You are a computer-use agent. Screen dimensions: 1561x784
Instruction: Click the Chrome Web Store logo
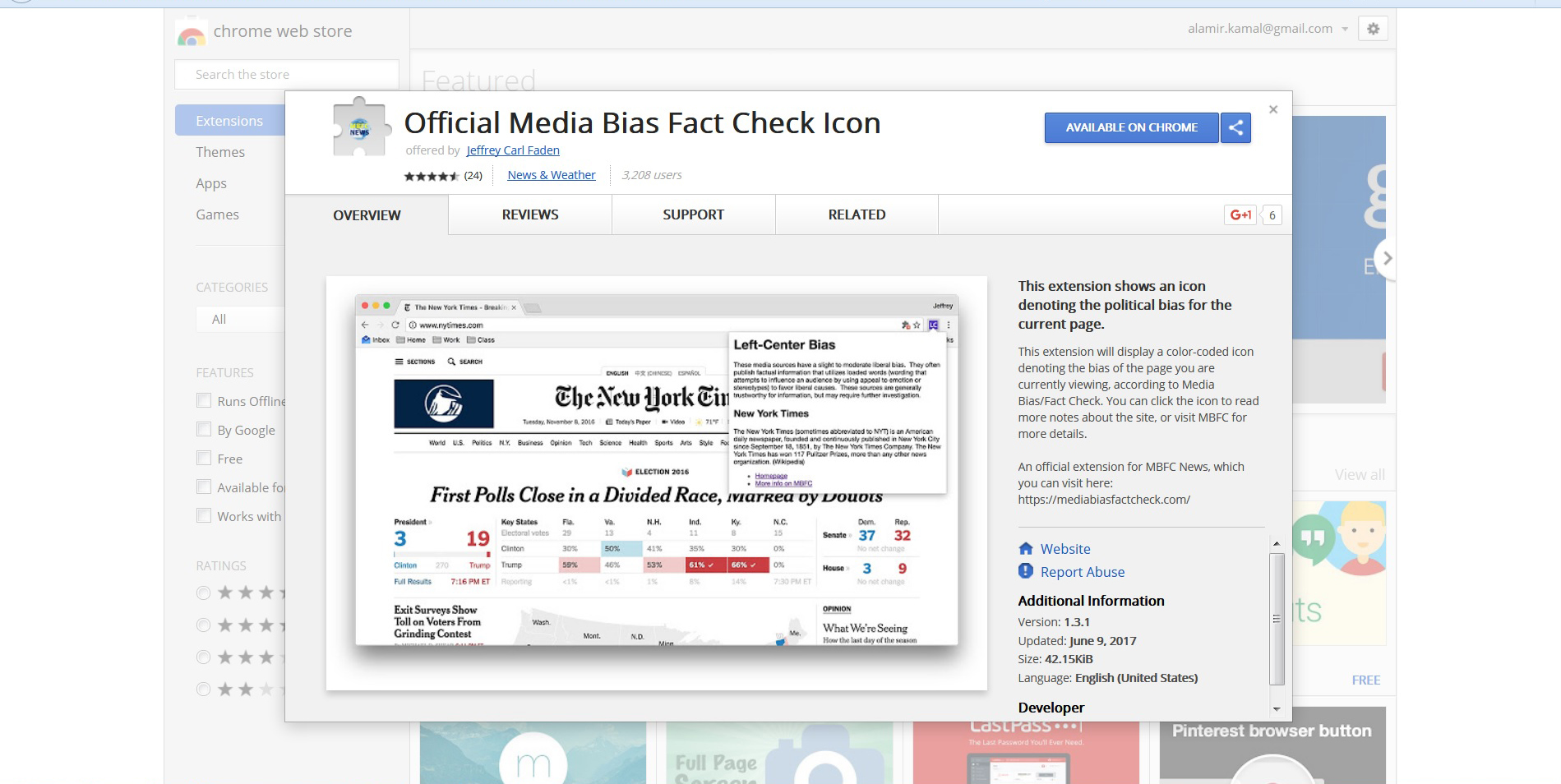click(x=191, y=33)
